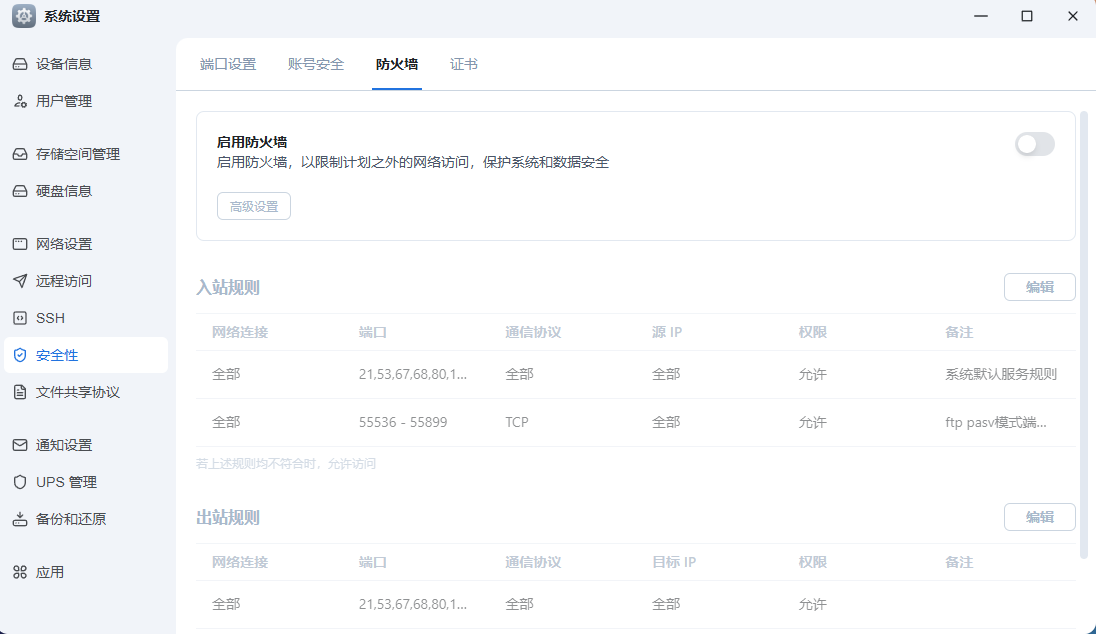Select the Storage Management (存储空间管理) icon
This screenshot has height=634, width=1096.
point(20,154)
